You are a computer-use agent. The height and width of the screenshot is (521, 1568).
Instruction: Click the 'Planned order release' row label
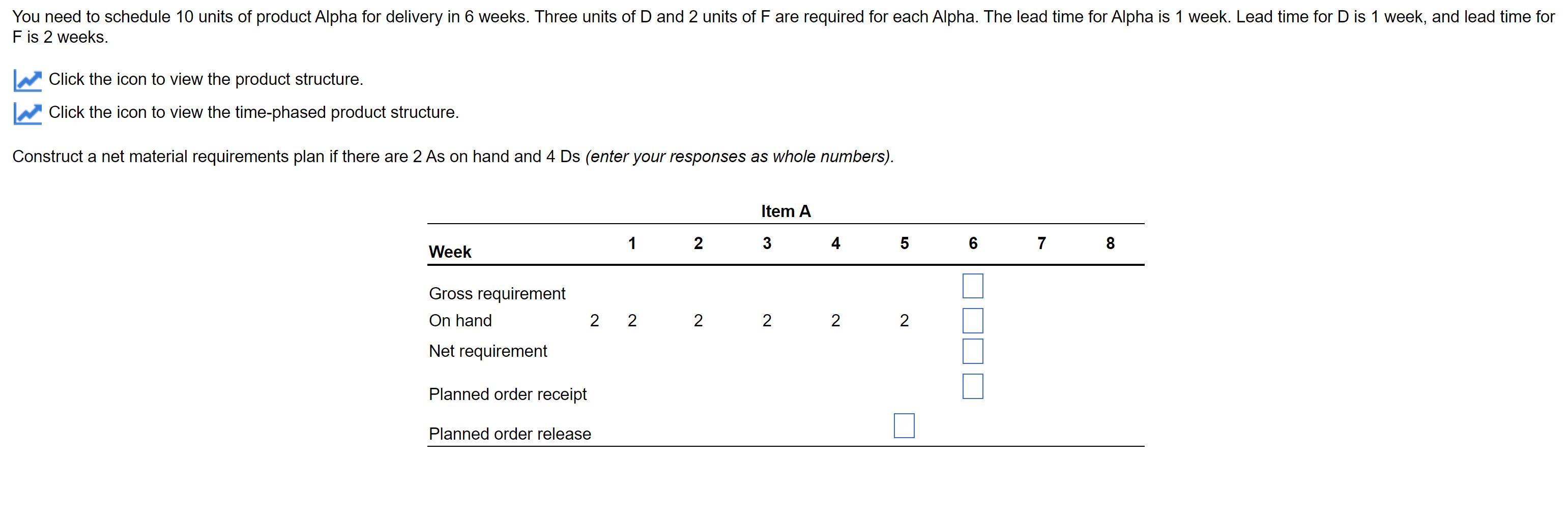(x=510, y=434)
